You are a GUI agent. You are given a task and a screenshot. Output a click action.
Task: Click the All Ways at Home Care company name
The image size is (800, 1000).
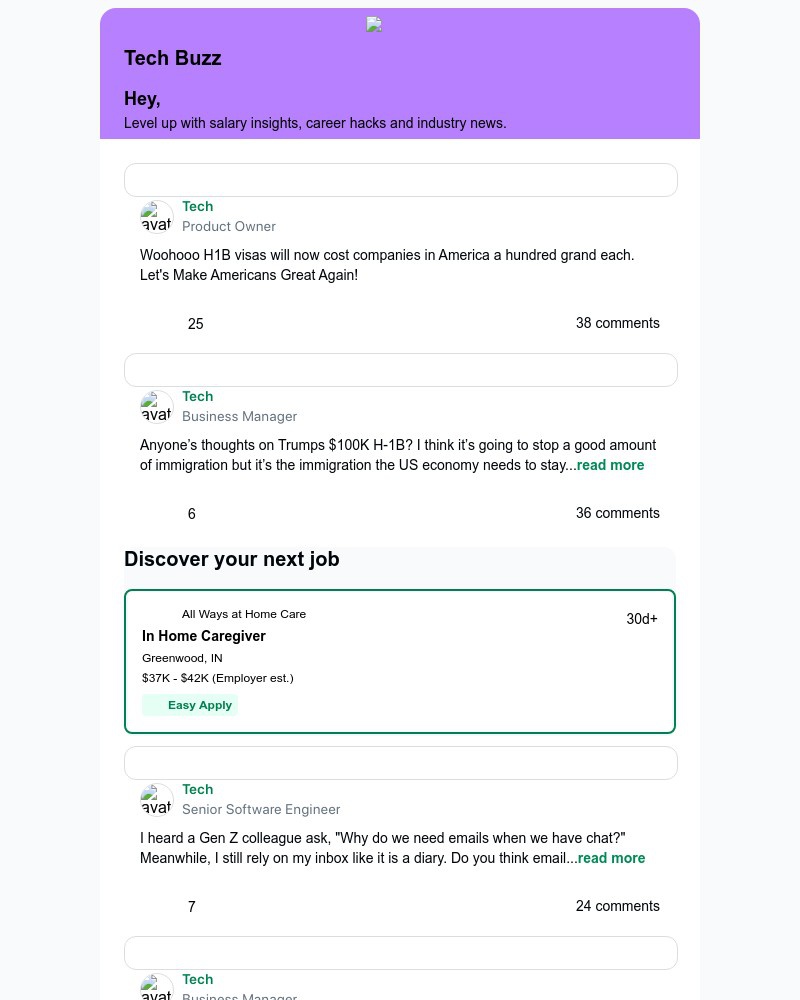[x=244, y=614]
